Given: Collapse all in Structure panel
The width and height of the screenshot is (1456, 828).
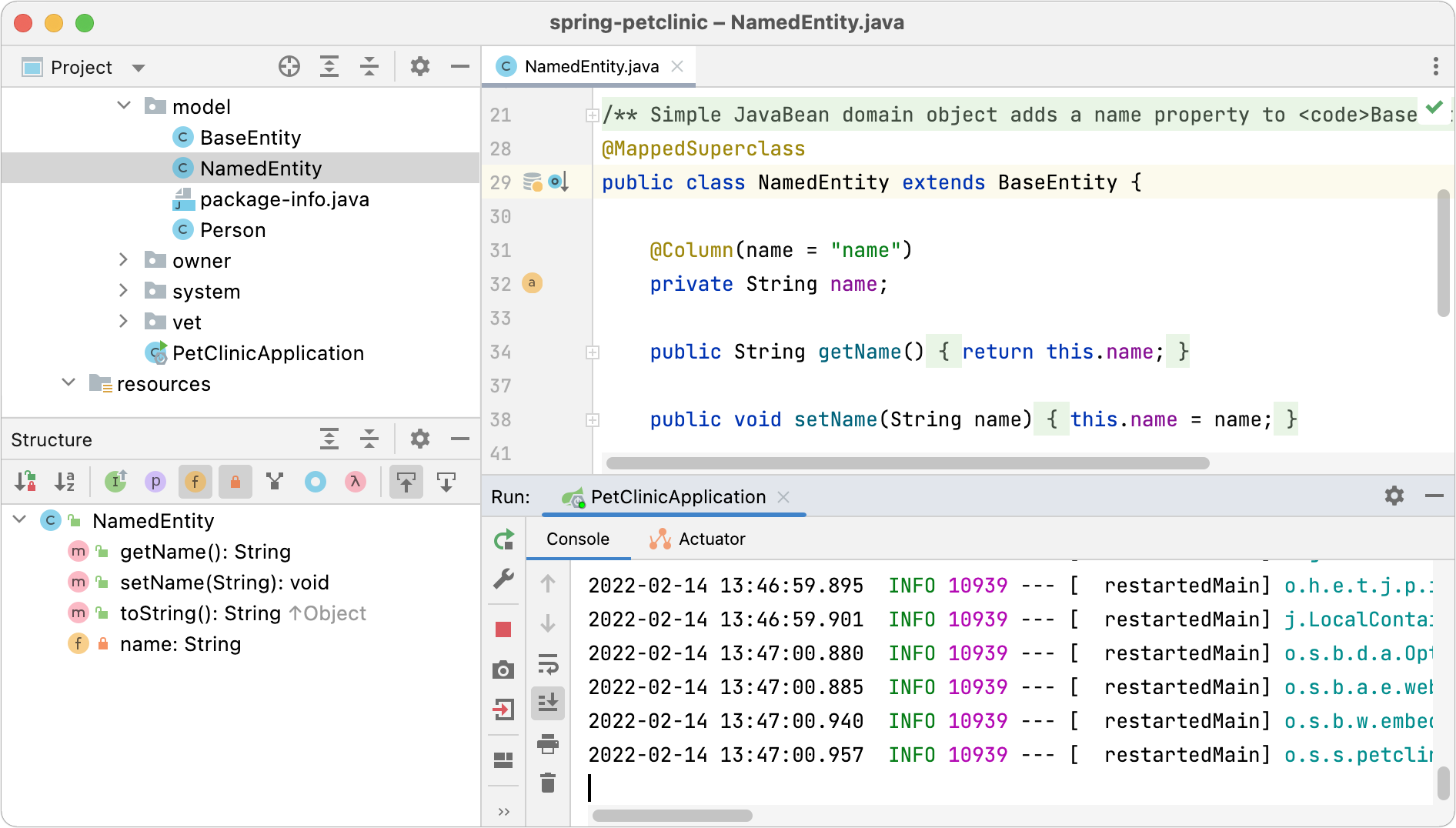Looking at the screenshot, I should pos(369,439).
